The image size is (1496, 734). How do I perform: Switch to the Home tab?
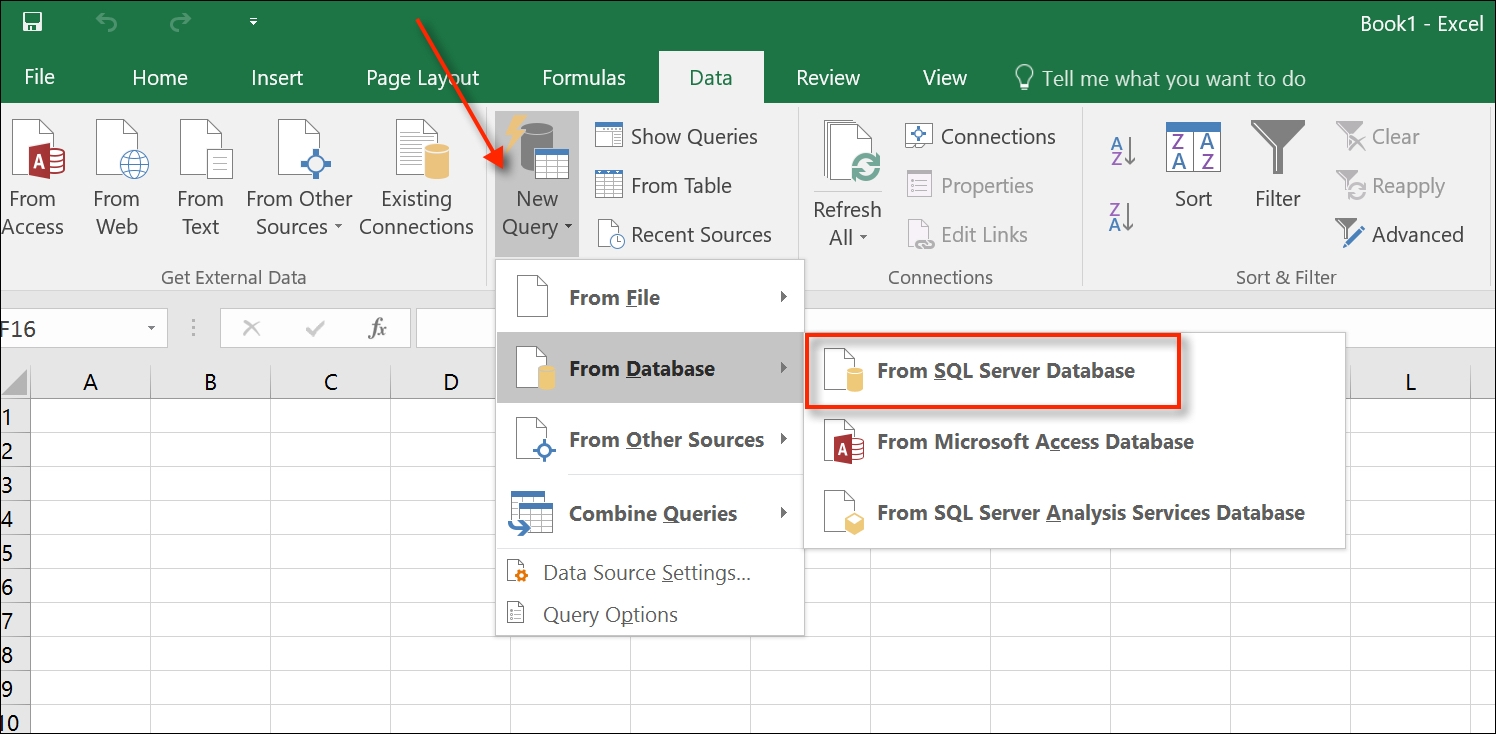[160, 78]
